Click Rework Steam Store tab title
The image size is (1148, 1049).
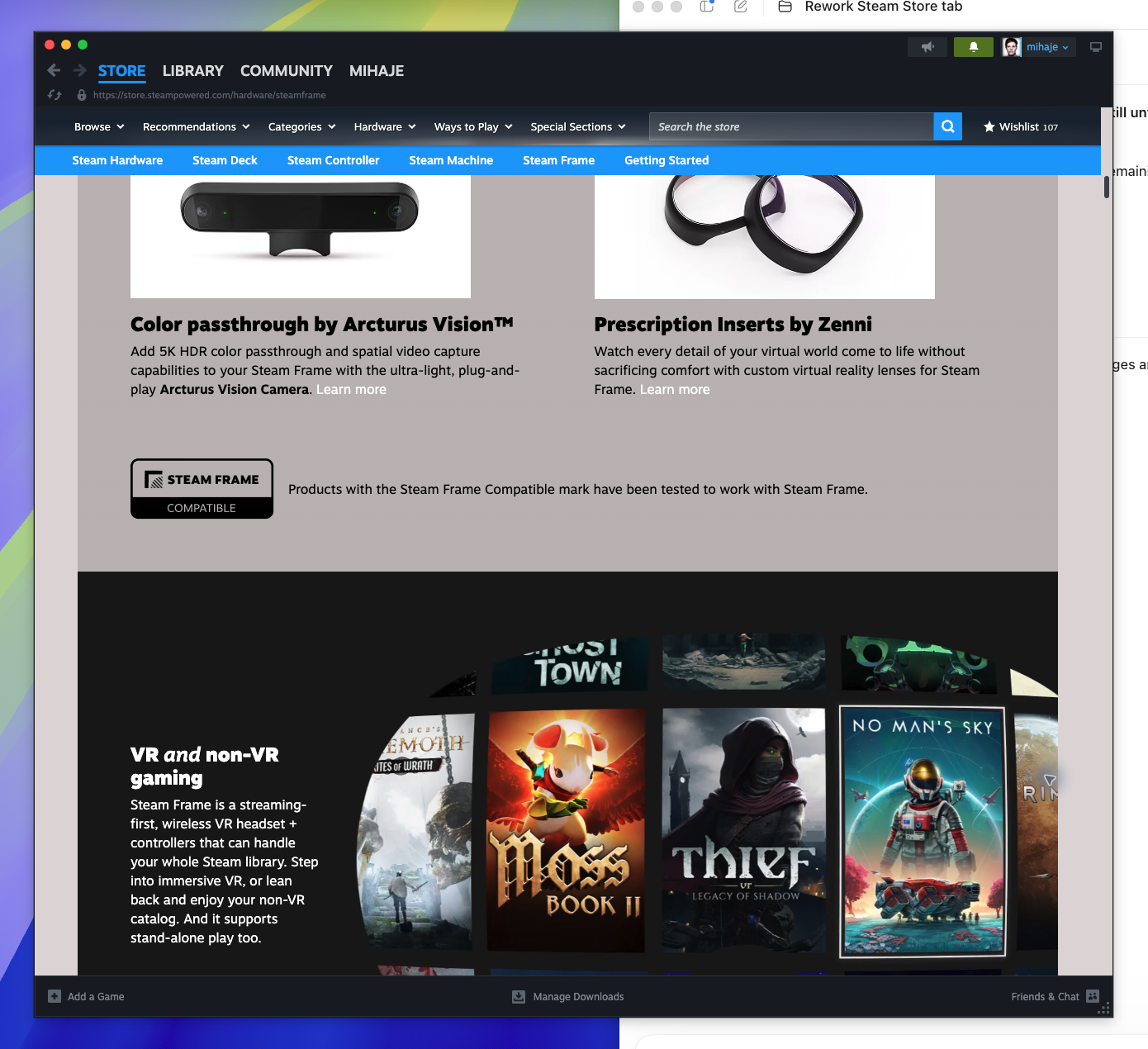pos(884,7)
